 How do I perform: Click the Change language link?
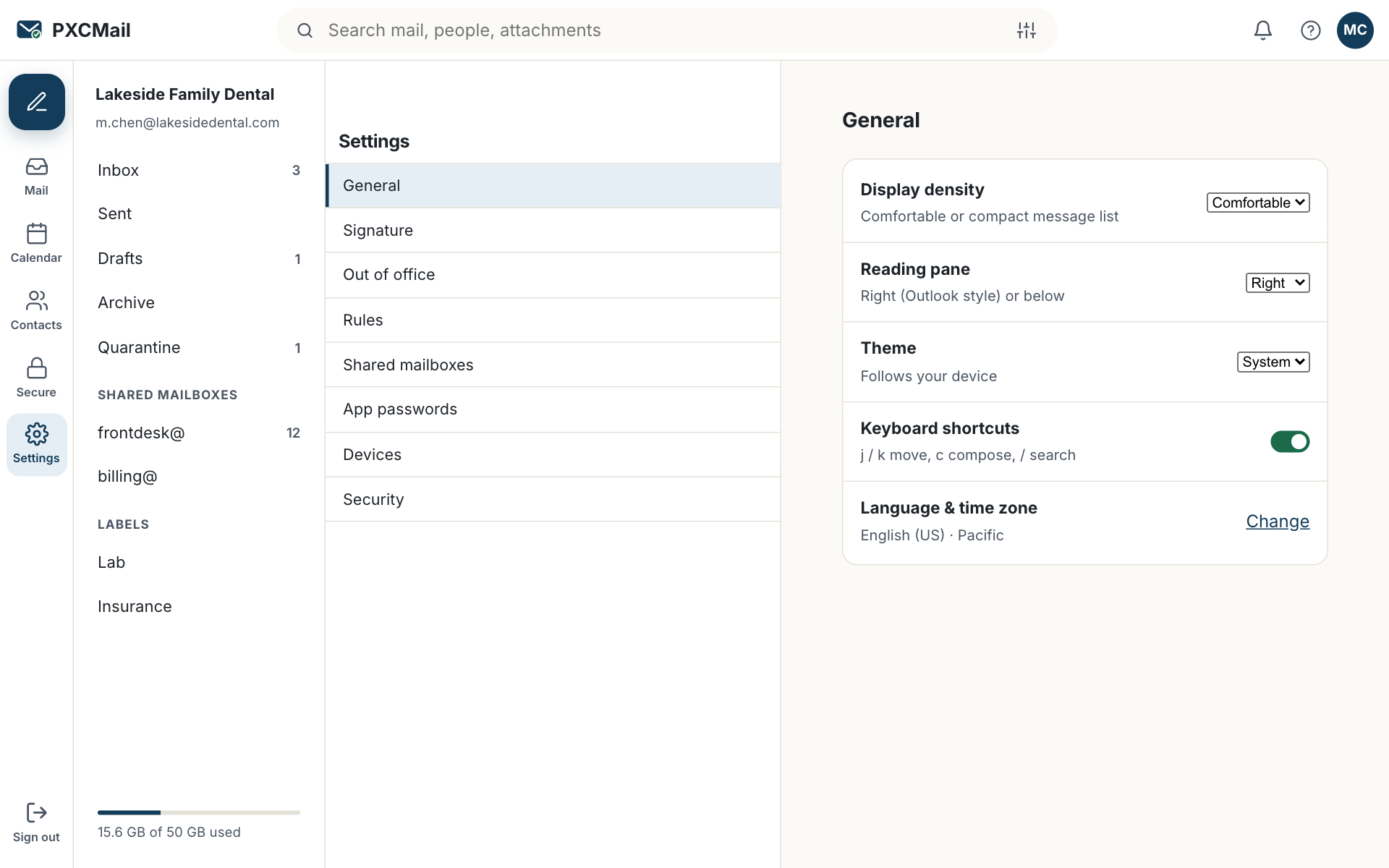1278,522
